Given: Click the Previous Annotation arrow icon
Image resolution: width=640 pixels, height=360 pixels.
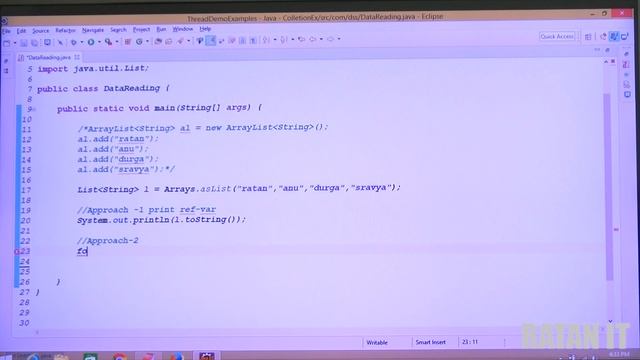Looking at the screenshot, I should pos(283,40).
